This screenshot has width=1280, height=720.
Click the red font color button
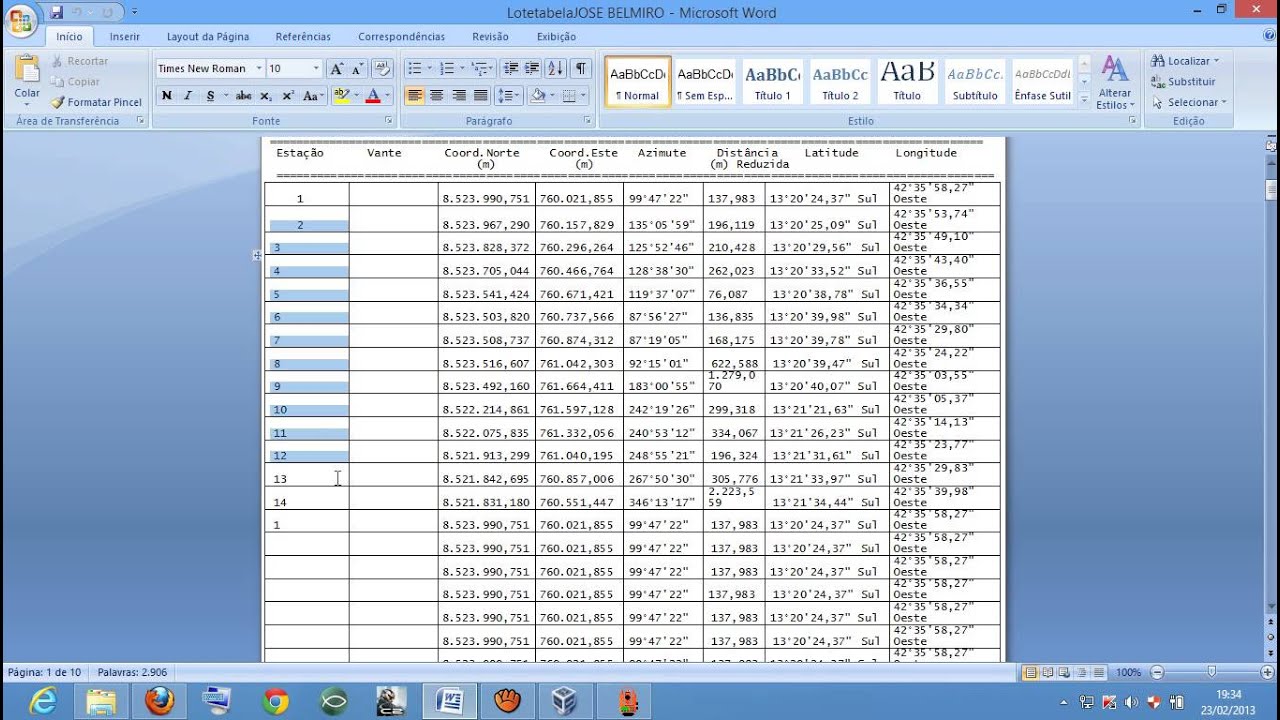pyautogui.click(x=373, y=96)
